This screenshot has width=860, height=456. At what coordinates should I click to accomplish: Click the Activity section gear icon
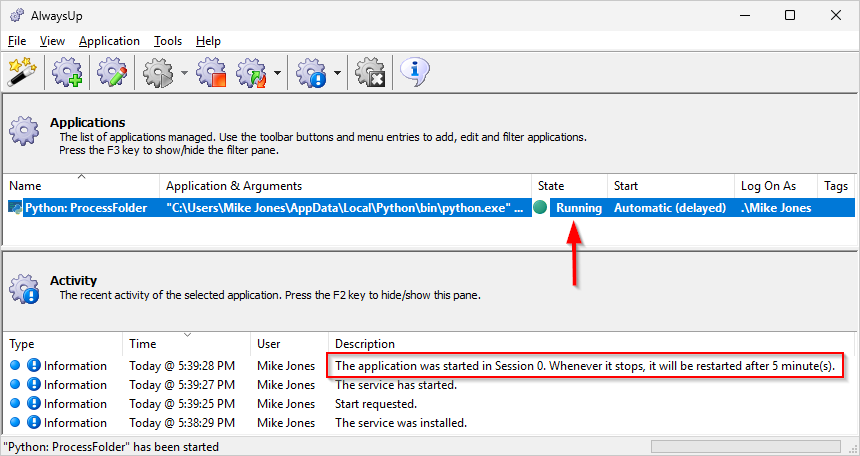[24, 288]
